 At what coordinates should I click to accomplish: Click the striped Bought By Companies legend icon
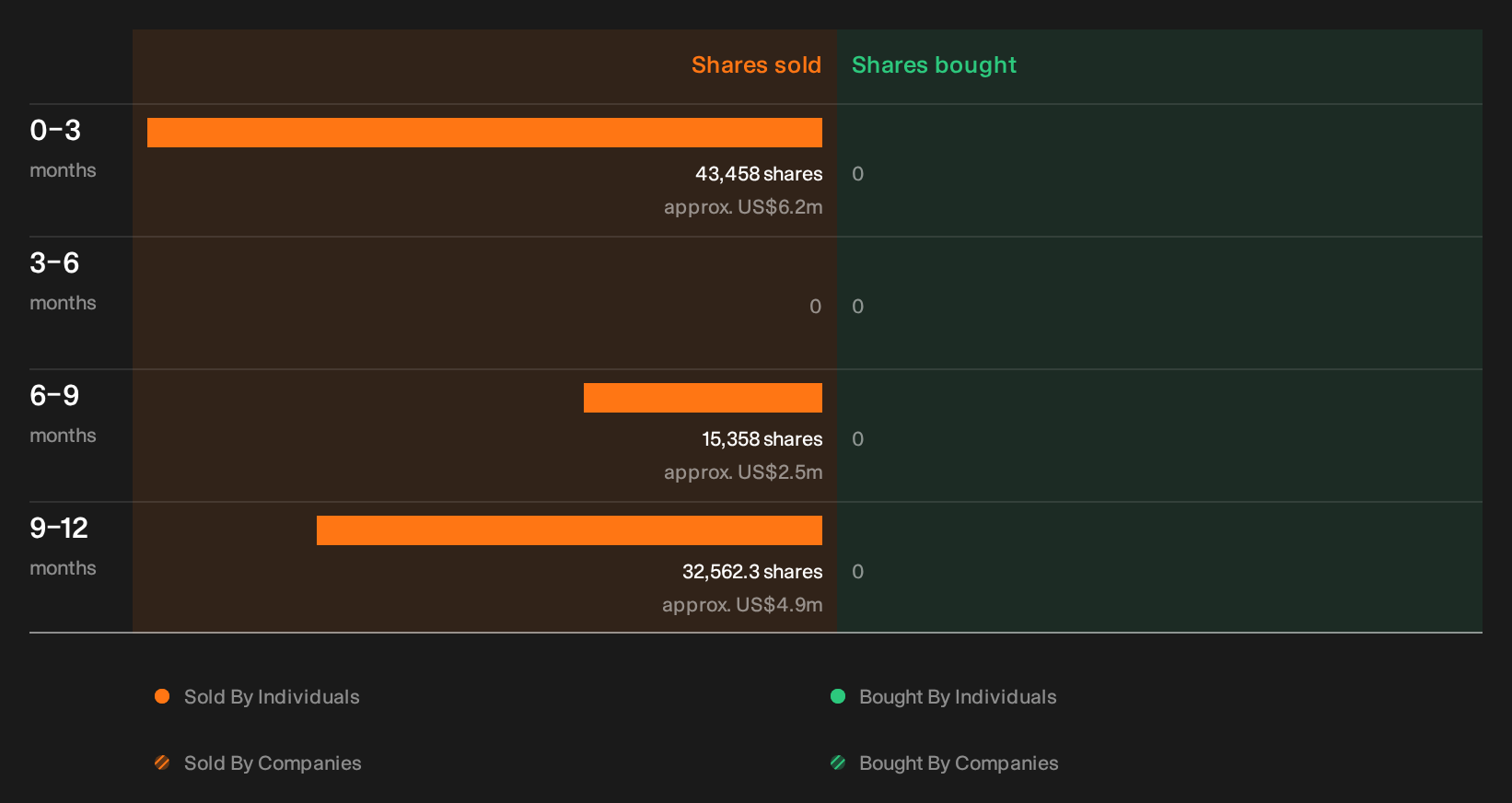tap(838, 762)
